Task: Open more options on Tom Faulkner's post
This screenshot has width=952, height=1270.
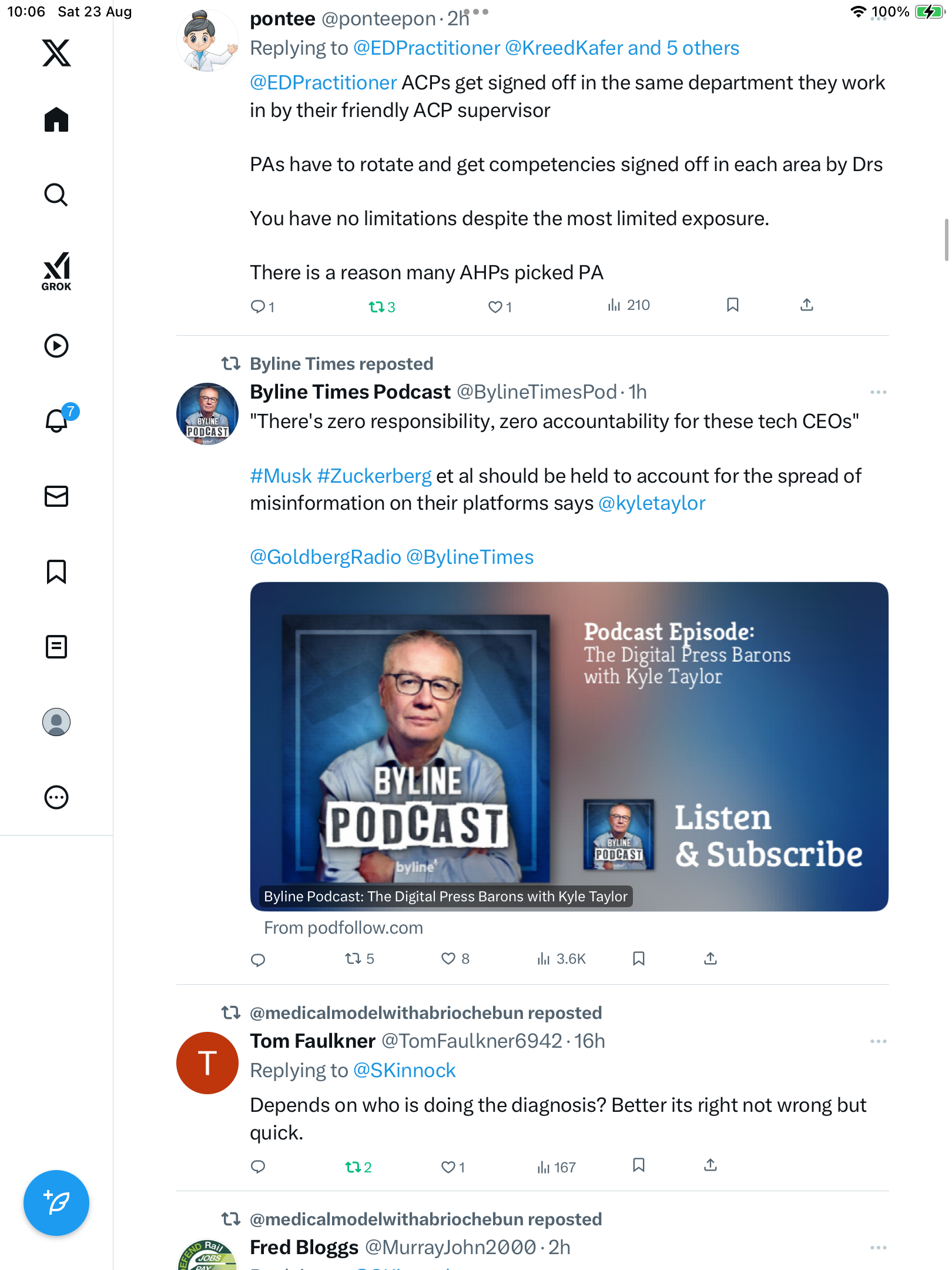Action: (878, 1041)
